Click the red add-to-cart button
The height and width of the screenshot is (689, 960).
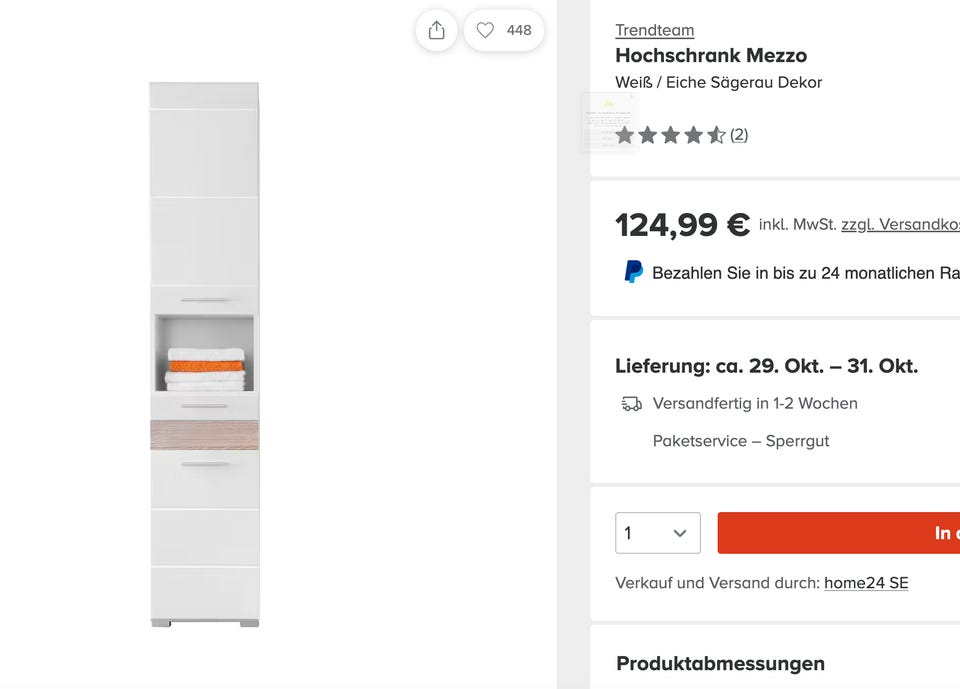tap(838, 533)
